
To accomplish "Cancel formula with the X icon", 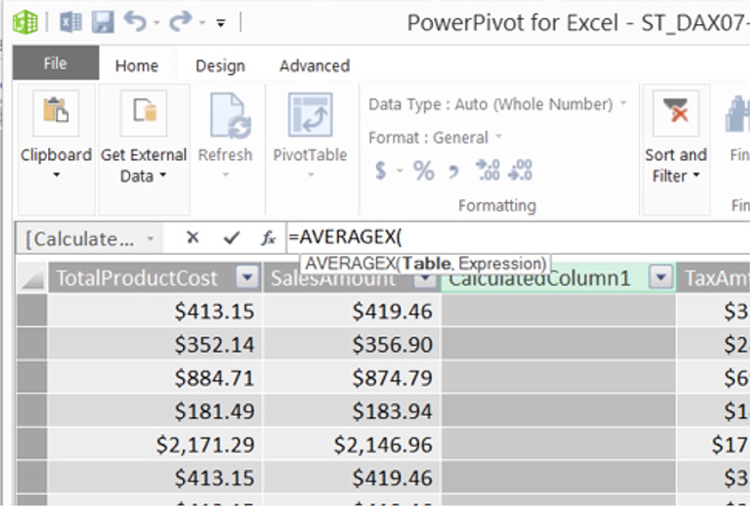I will coord(193,238).
